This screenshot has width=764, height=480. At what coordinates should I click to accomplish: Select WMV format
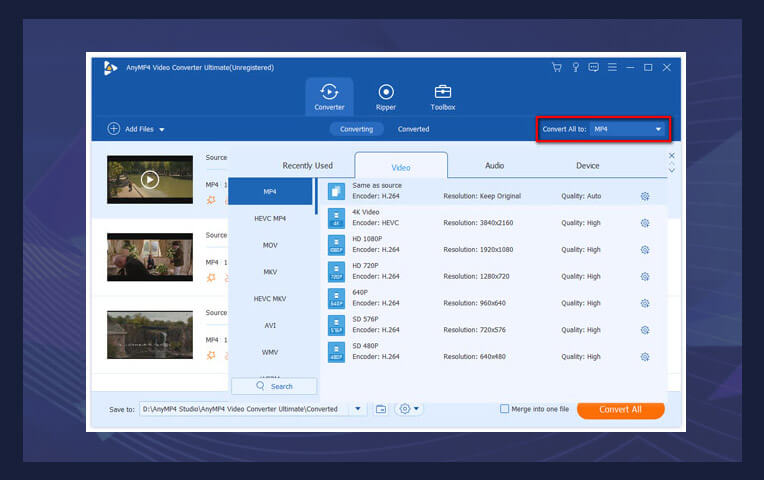click(x=270, y=352)
